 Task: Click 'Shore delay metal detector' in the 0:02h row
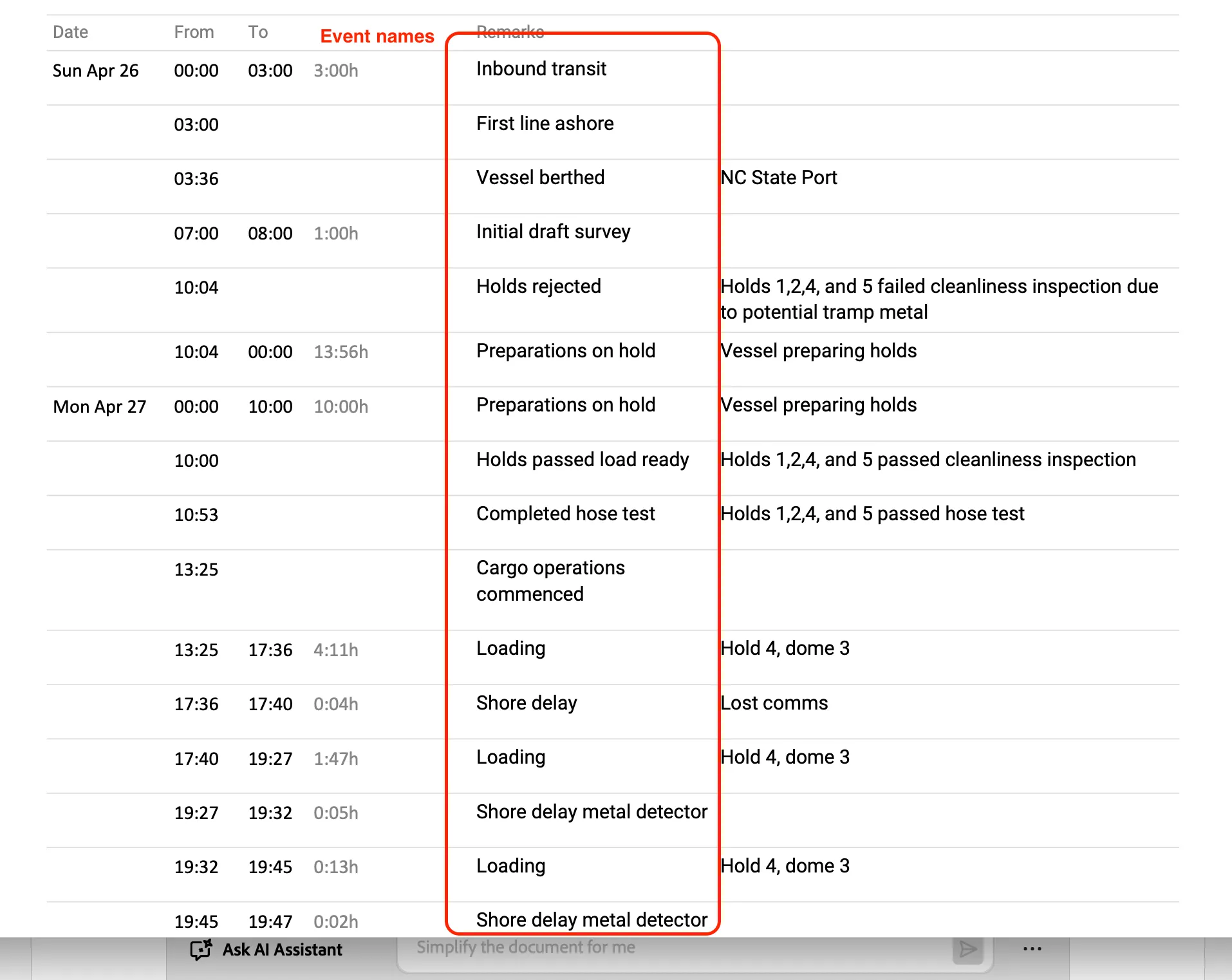coord(592,920)
